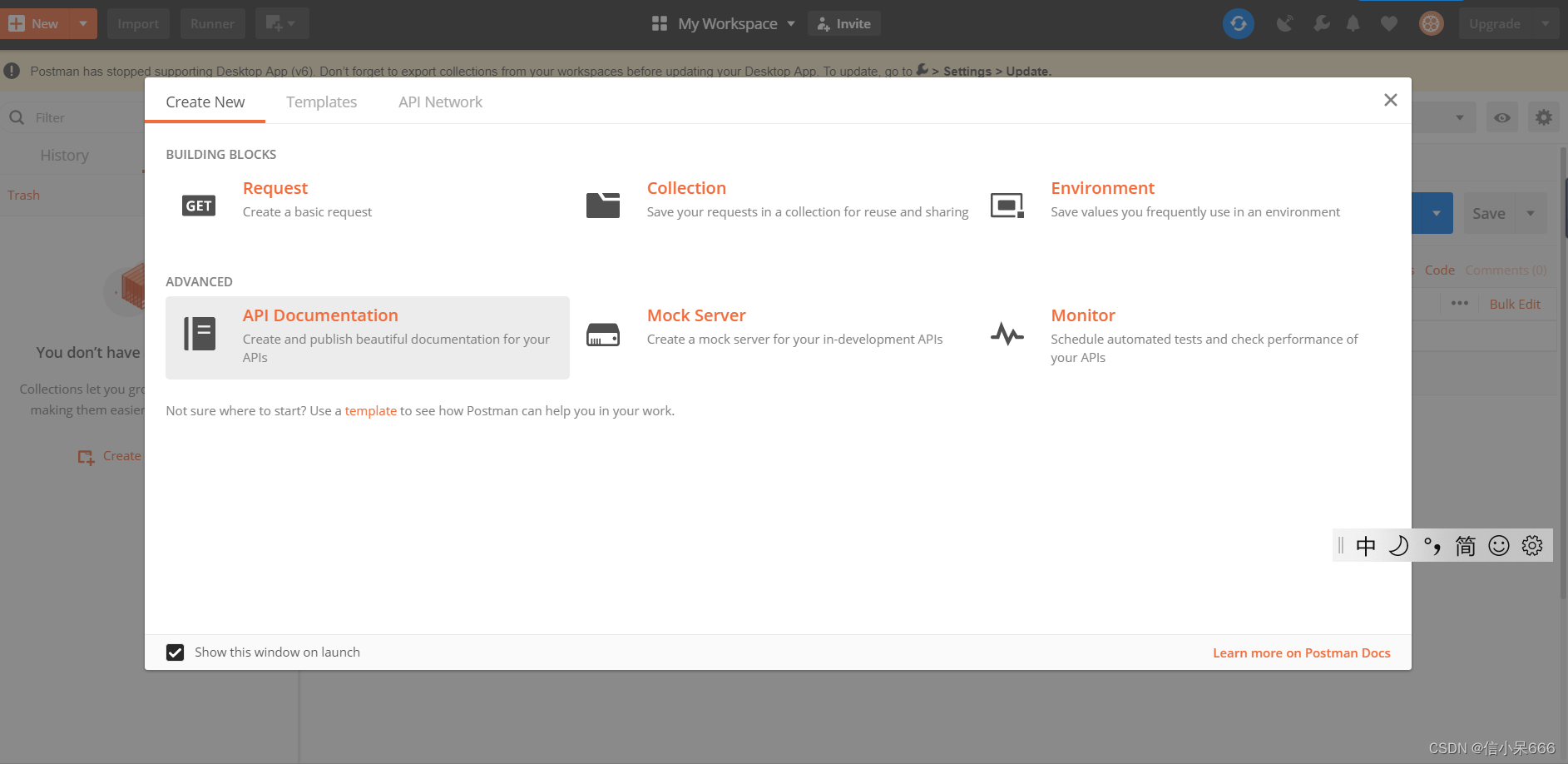Click the Monitor pulse icon
Image resolution: width=1568 pixels, height=764 pixels.
pyautogui.click(x=1007, y=334)
